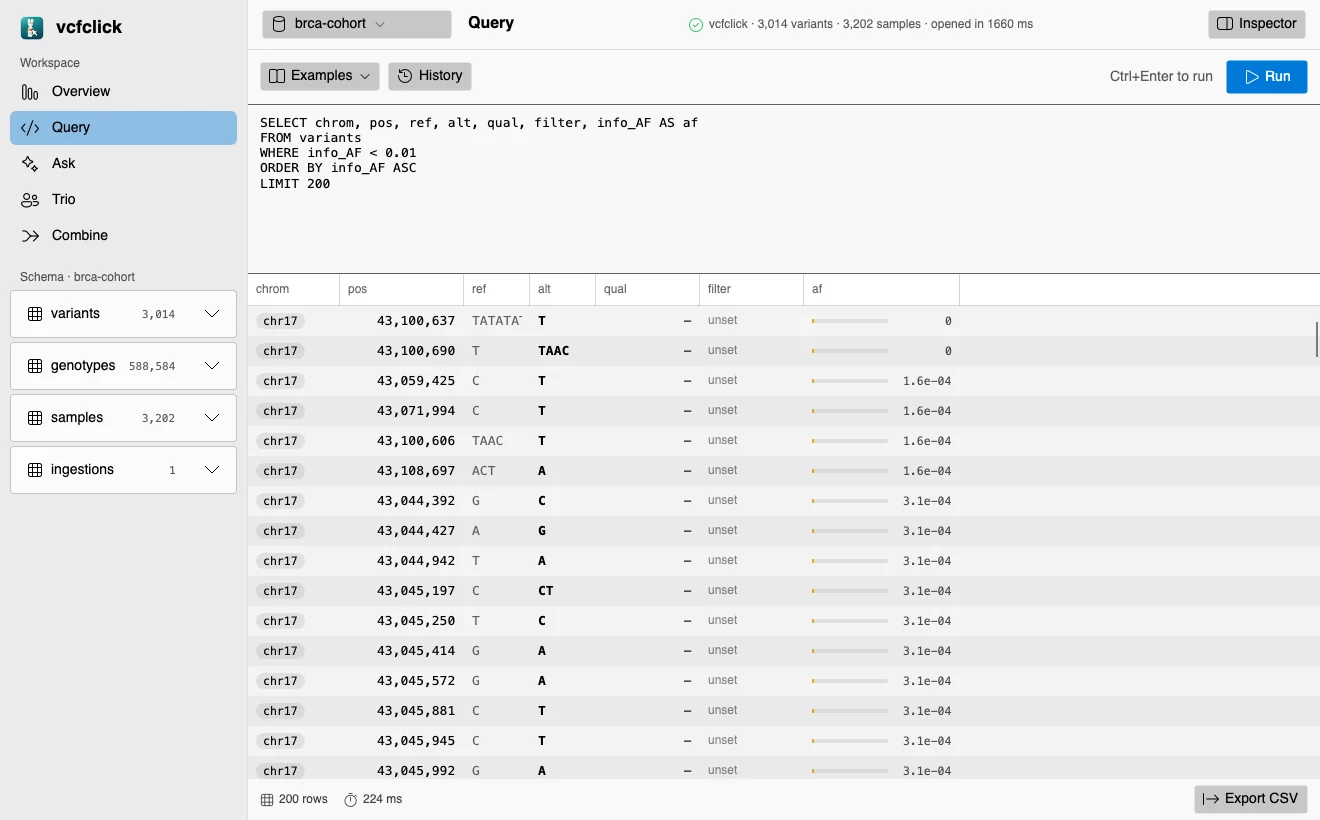Image resolution: width=1320 pixels, height=820 pixels.
Task: Click the Export CSV arrow icon
Action: click(1211, 799)
